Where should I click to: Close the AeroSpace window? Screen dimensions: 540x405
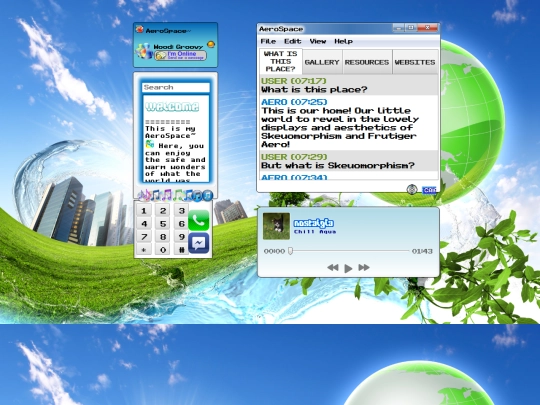(427, 28)
